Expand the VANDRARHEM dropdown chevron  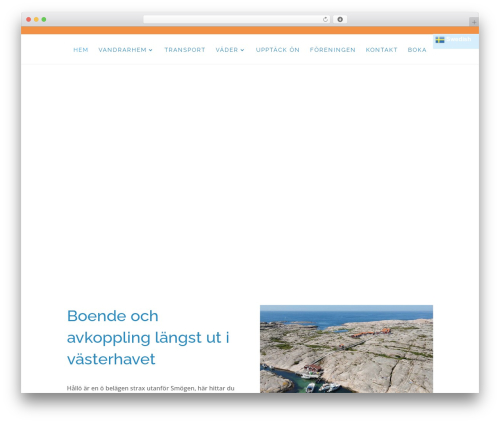coord(150,50)
